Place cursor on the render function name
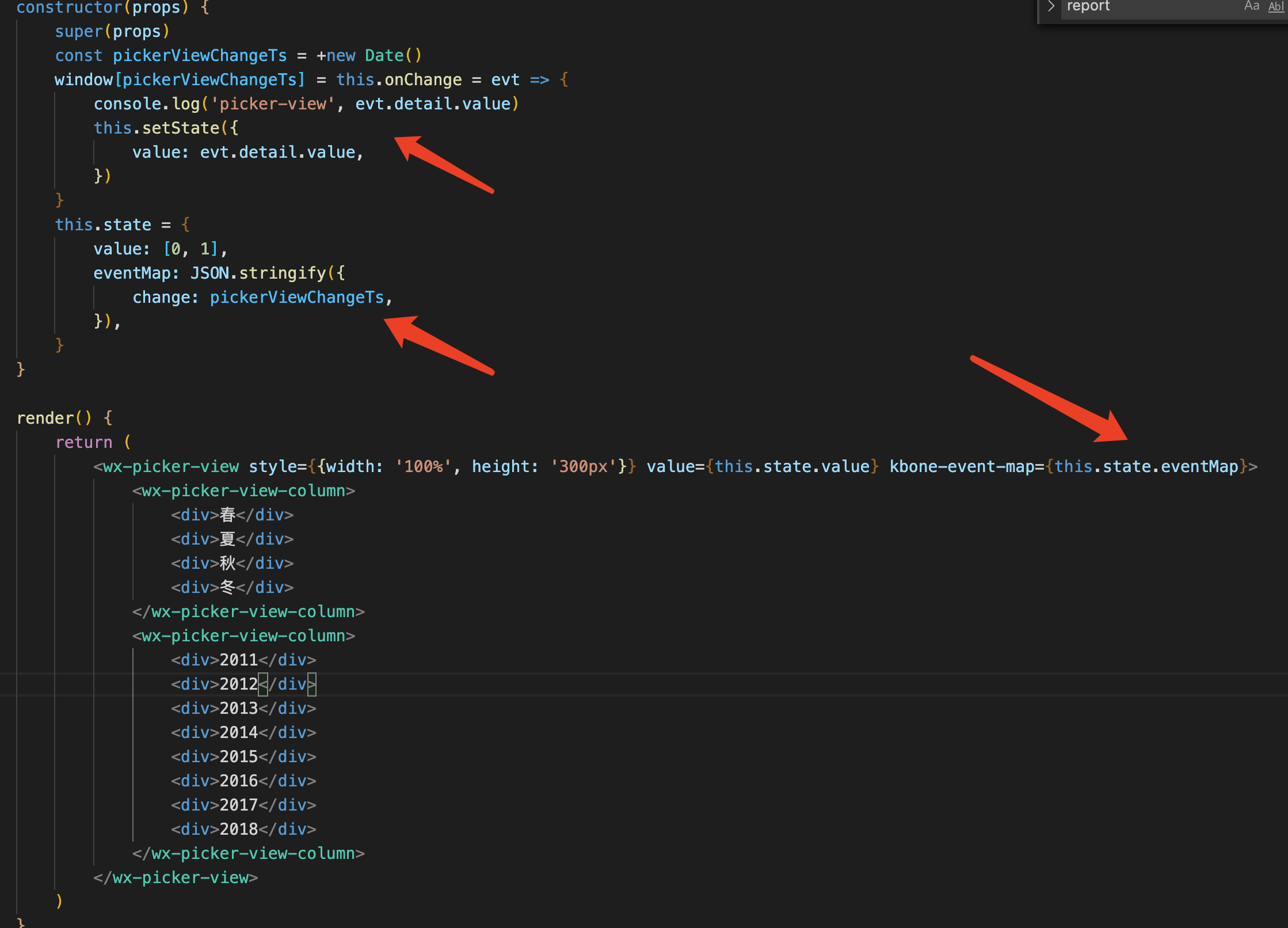This screenshot has height=928, width=1288. pos(44,418)
